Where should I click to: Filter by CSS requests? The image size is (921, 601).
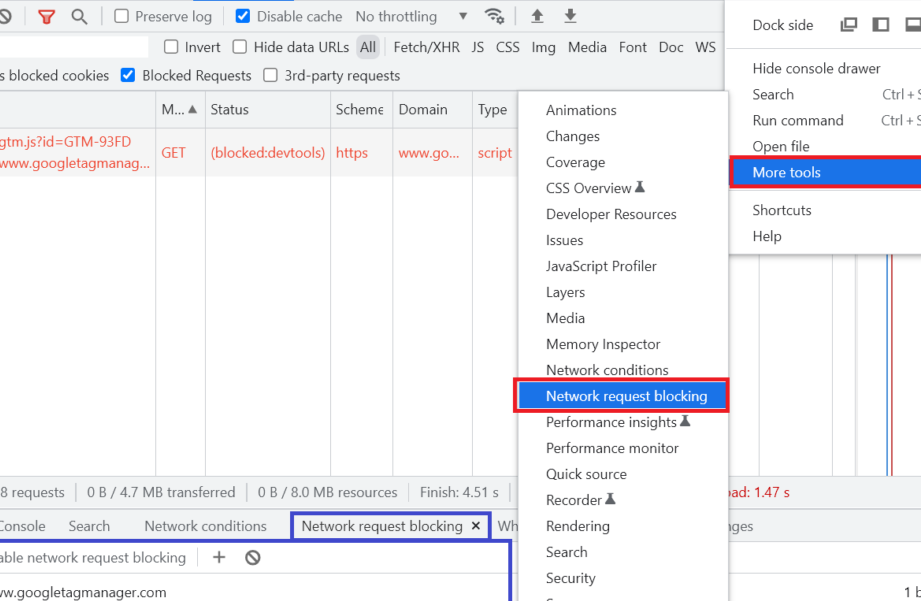point(507,47)
